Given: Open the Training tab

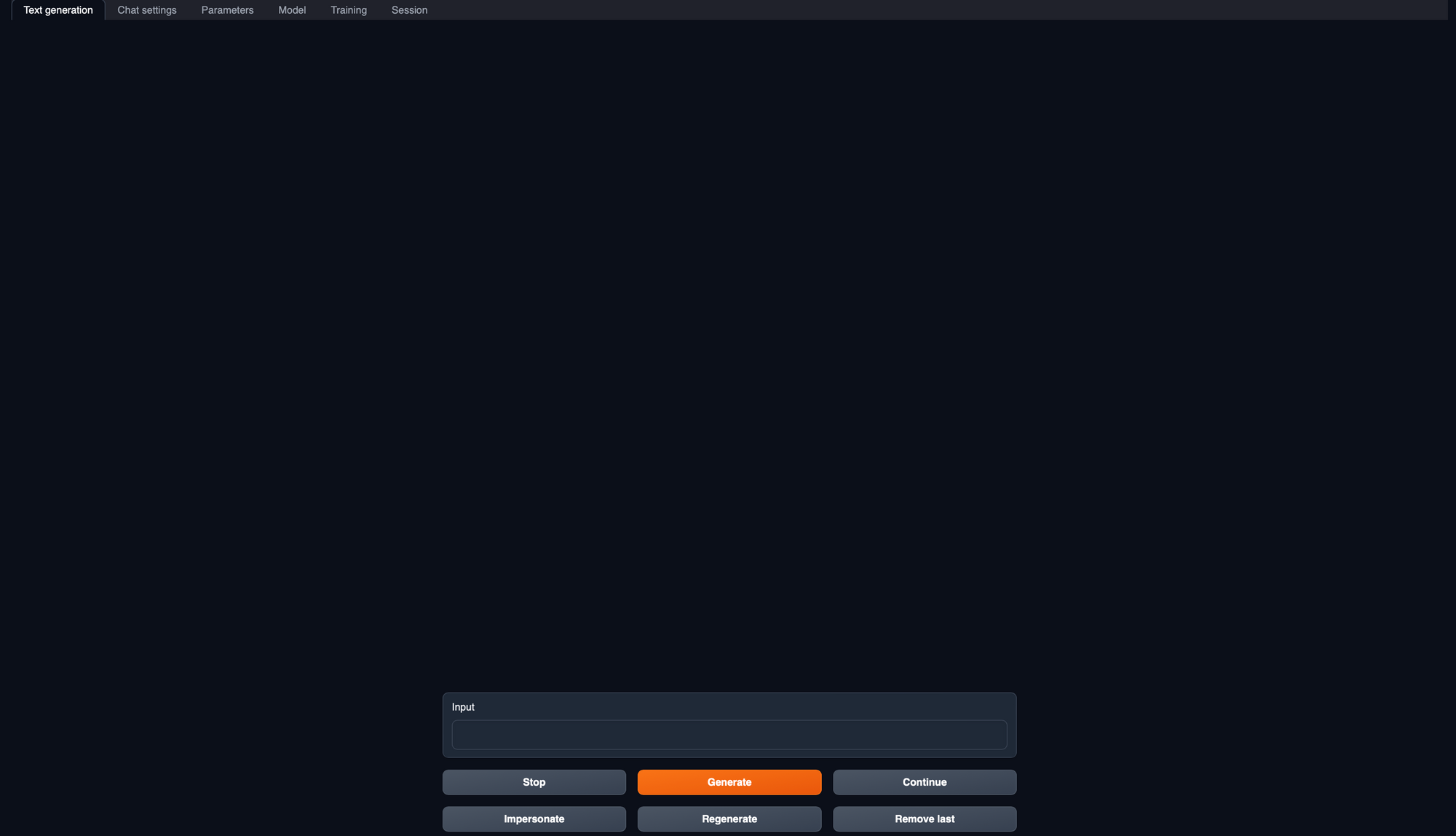Looking at the screenshot, I should pos(348,10).
